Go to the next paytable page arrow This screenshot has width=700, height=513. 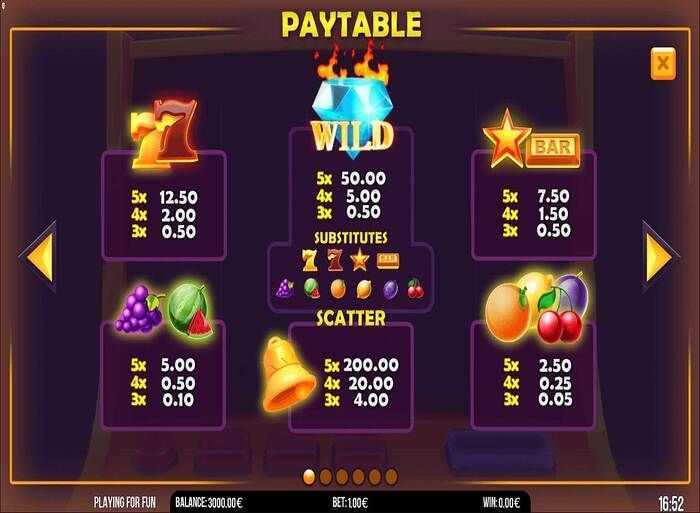660,257
